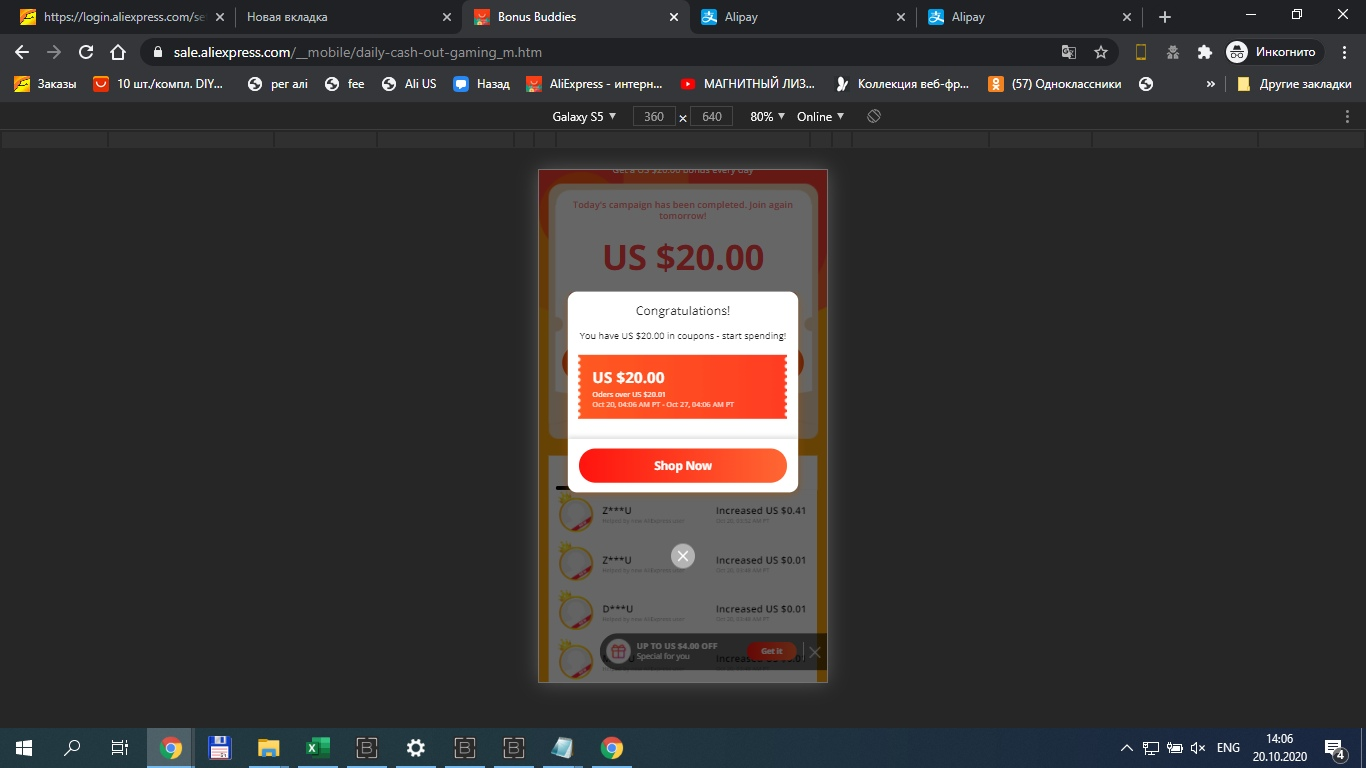Show hidden system tray icons
Screen dimensions: 1366x768
(1127, 748)
